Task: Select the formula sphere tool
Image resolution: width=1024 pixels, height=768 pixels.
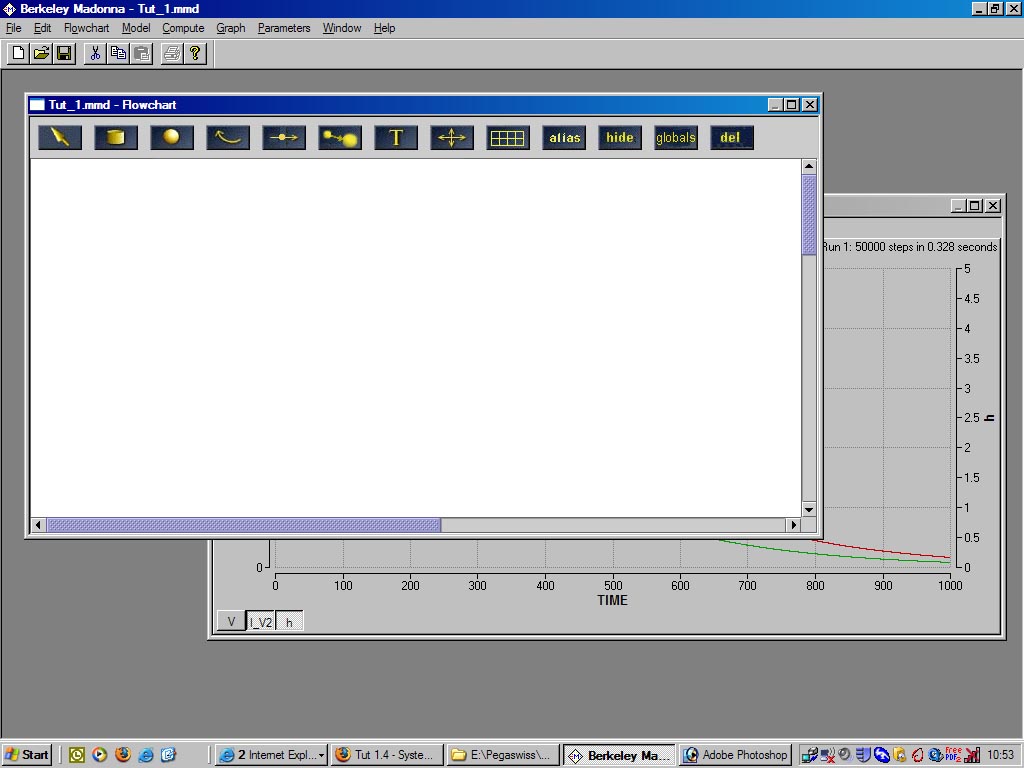Action: [172, 138]
